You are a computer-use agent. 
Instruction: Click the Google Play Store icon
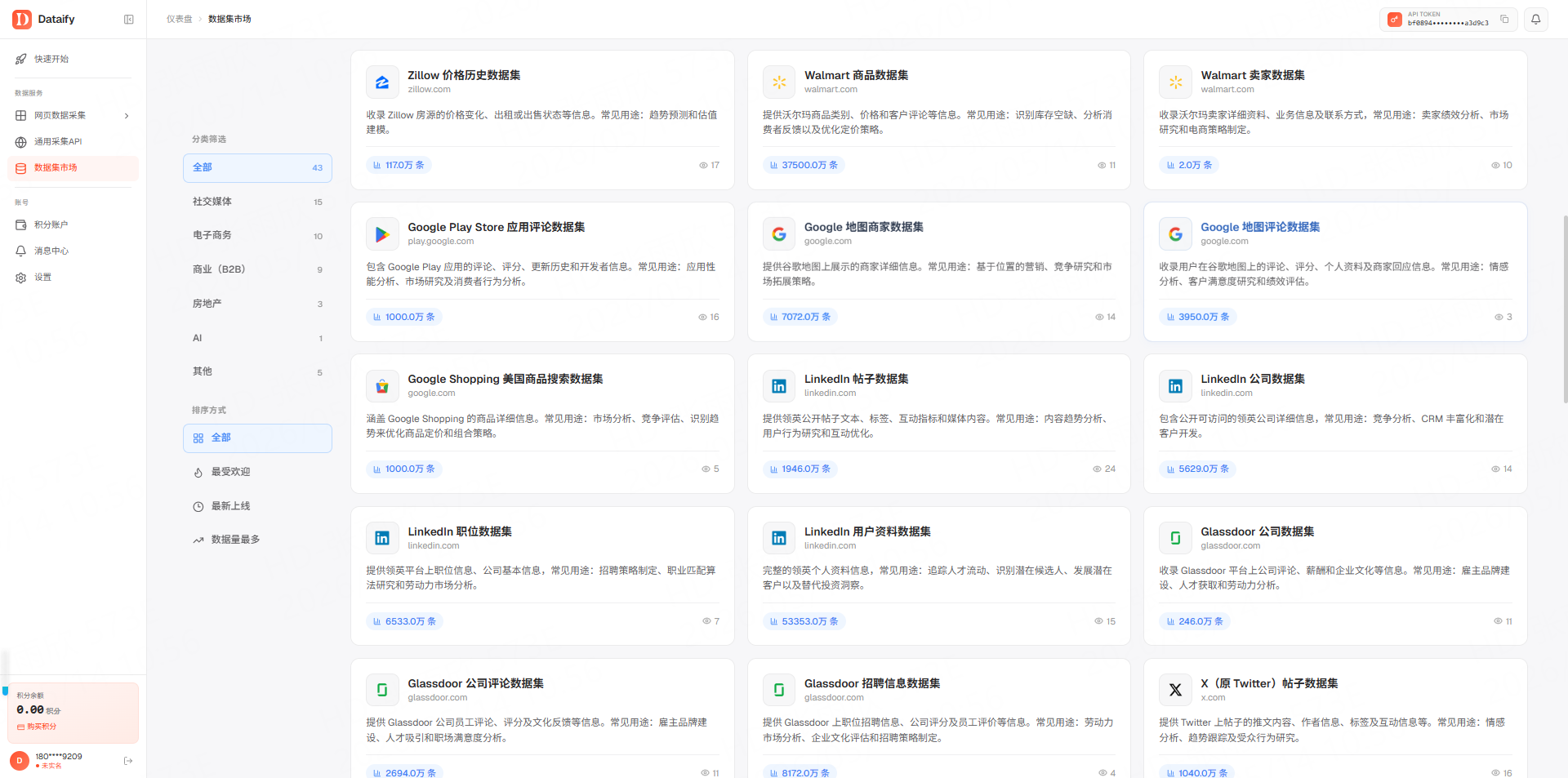click(x=382, y=234)
